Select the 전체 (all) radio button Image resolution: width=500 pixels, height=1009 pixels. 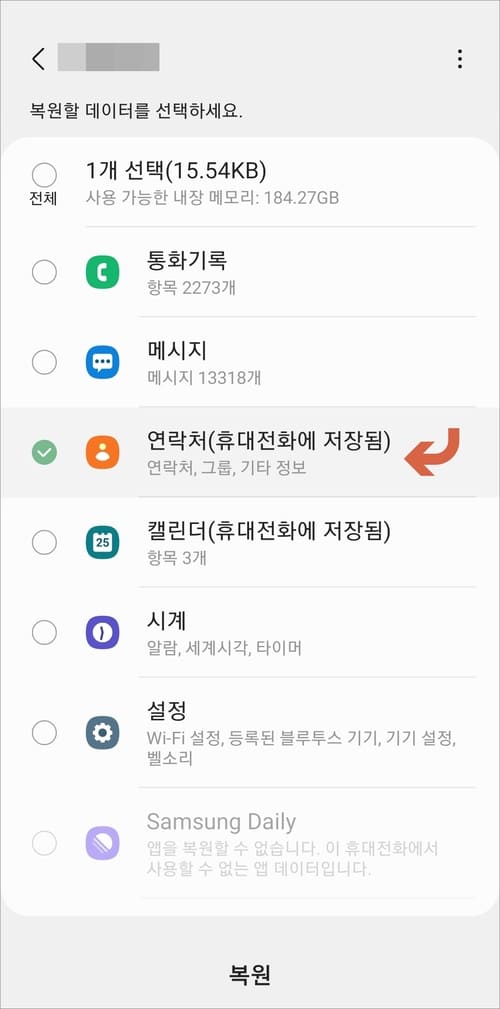coord(44,175)
